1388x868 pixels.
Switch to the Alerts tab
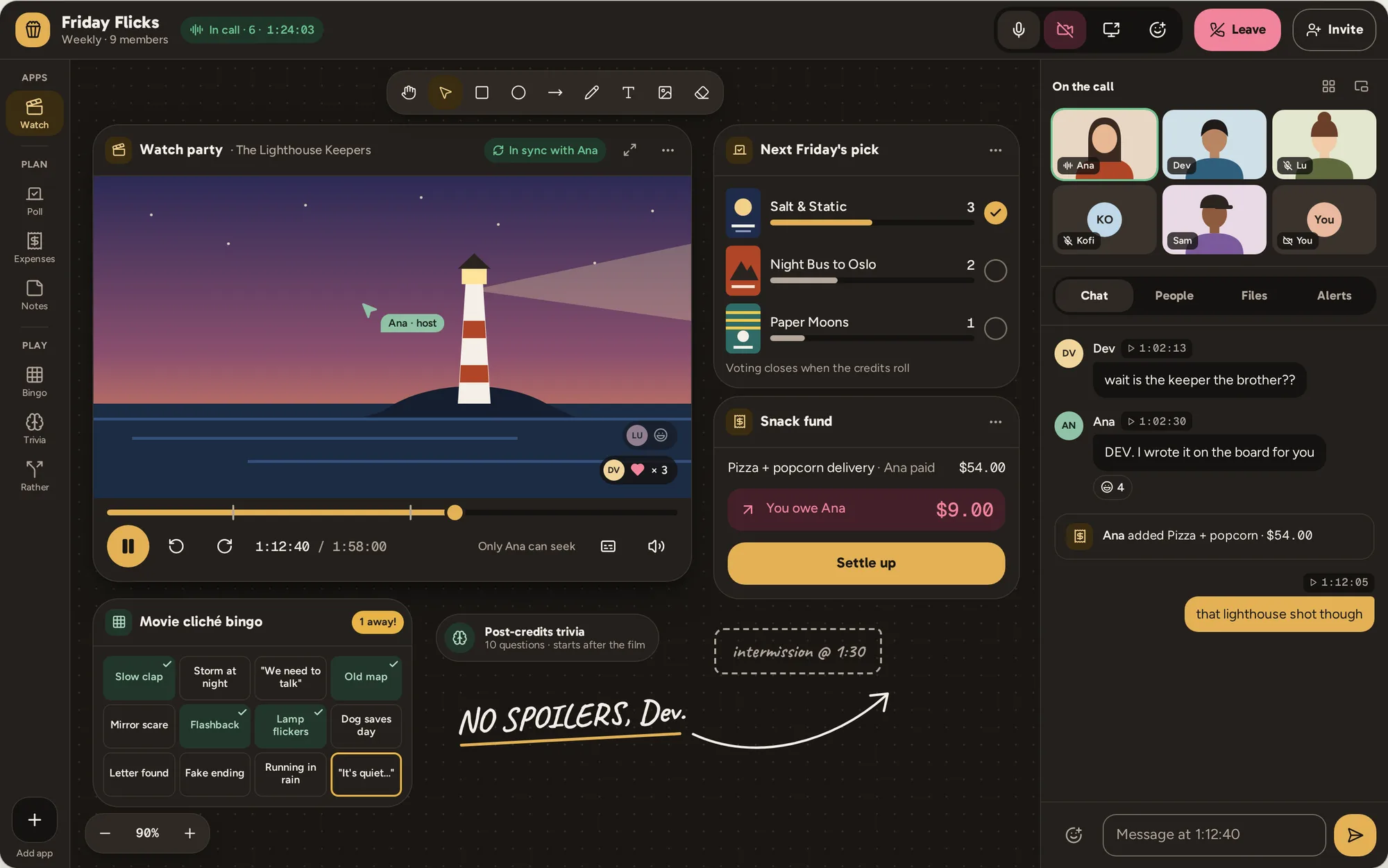click(1334, 296)
